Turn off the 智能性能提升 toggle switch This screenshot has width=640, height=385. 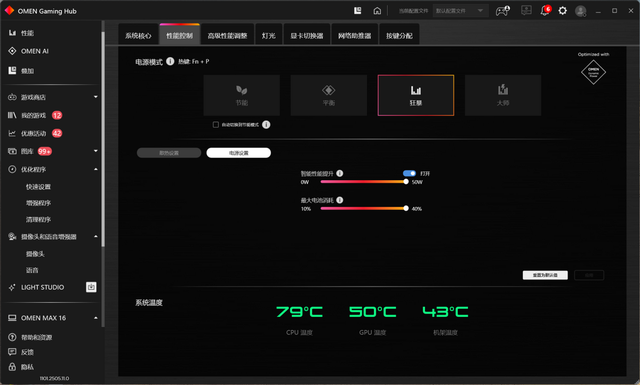409,173
